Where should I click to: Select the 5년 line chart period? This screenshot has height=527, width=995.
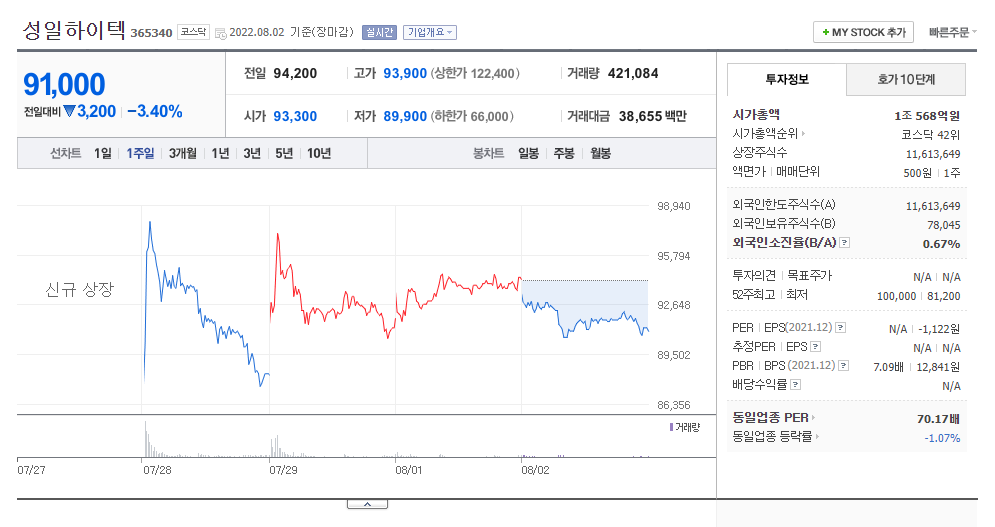click(284, 154)
